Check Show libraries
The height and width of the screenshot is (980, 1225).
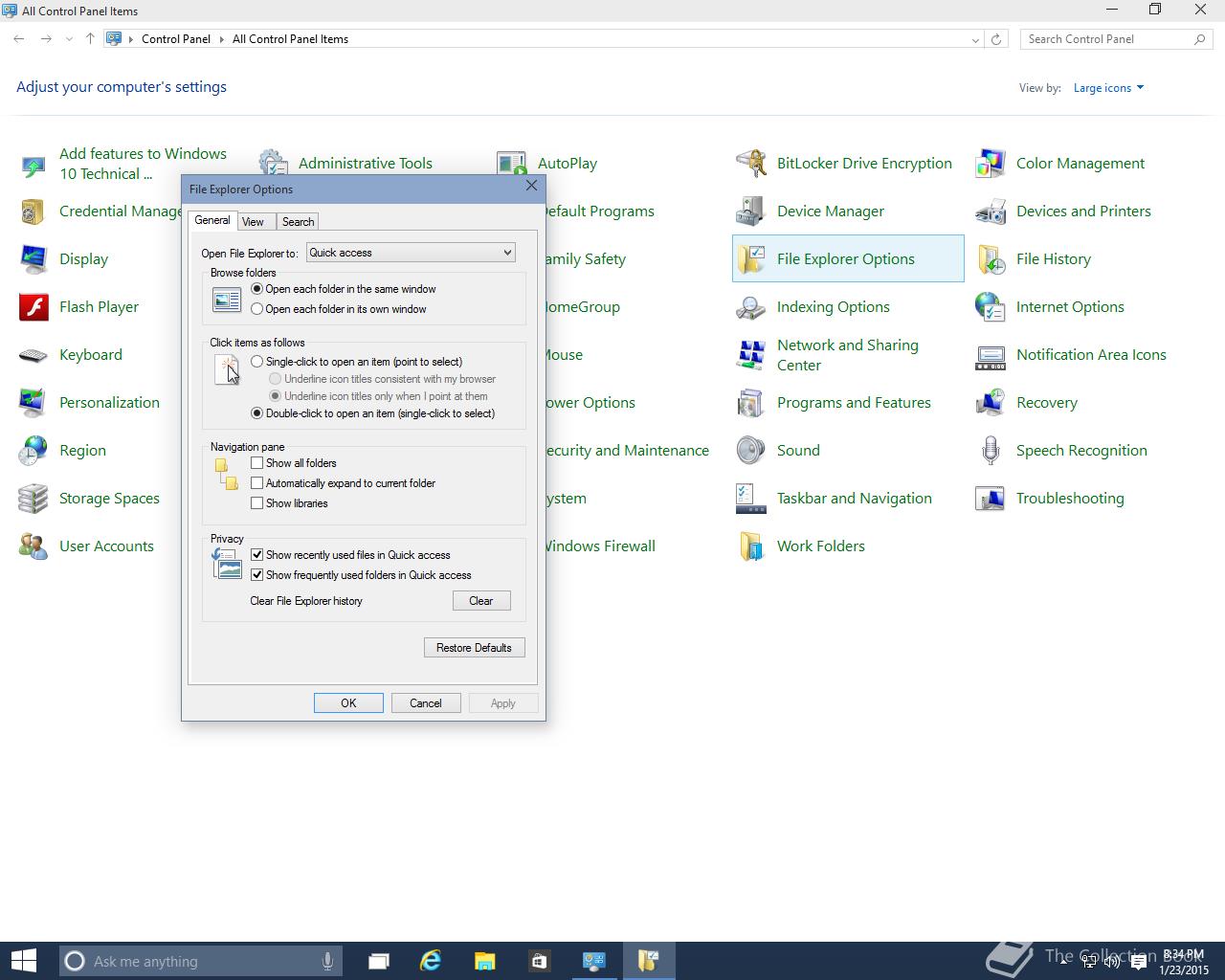pyautogui.click(x=256, y=503)
